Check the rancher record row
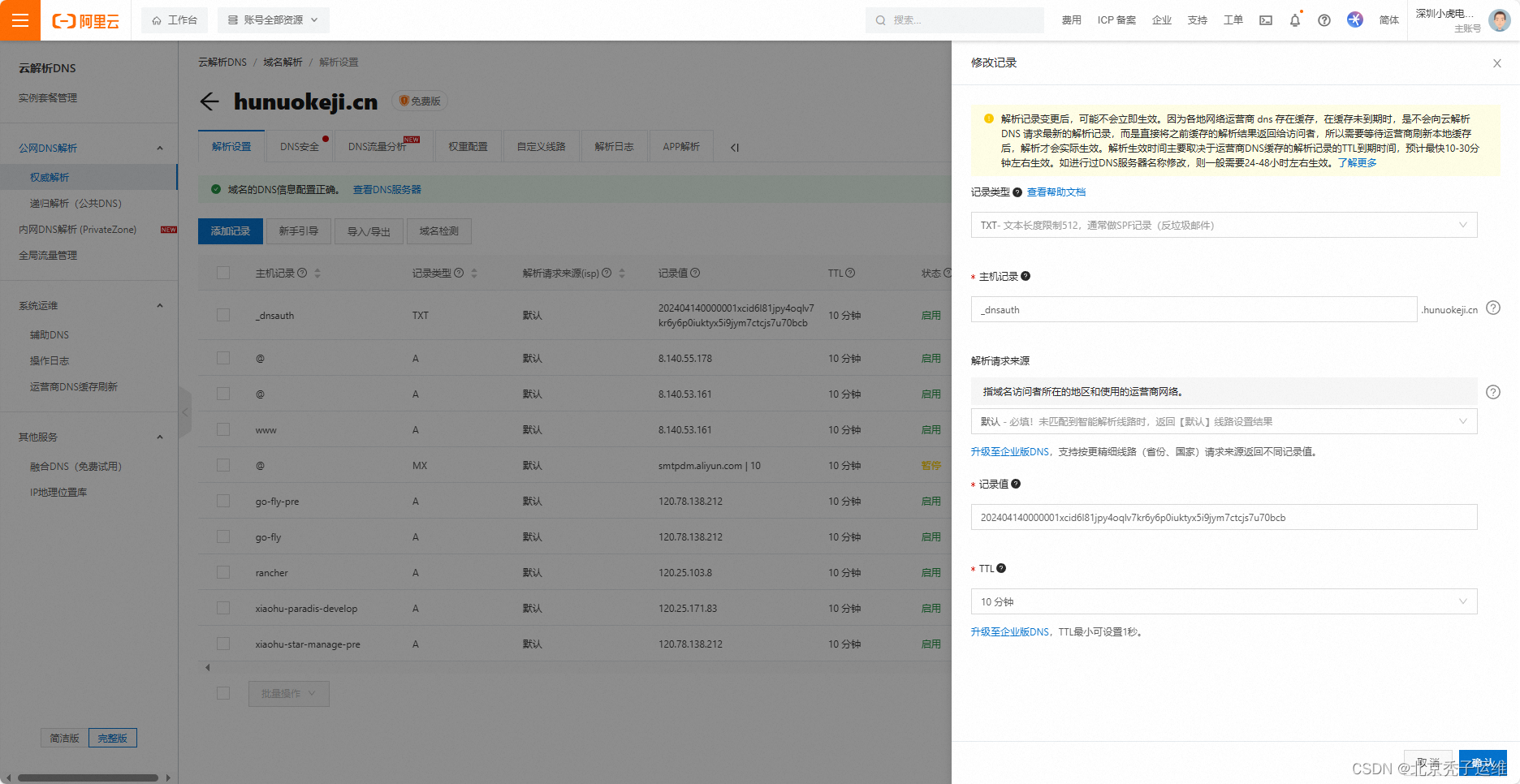This screenshot has width=1520, height=784. pos(223,572)
